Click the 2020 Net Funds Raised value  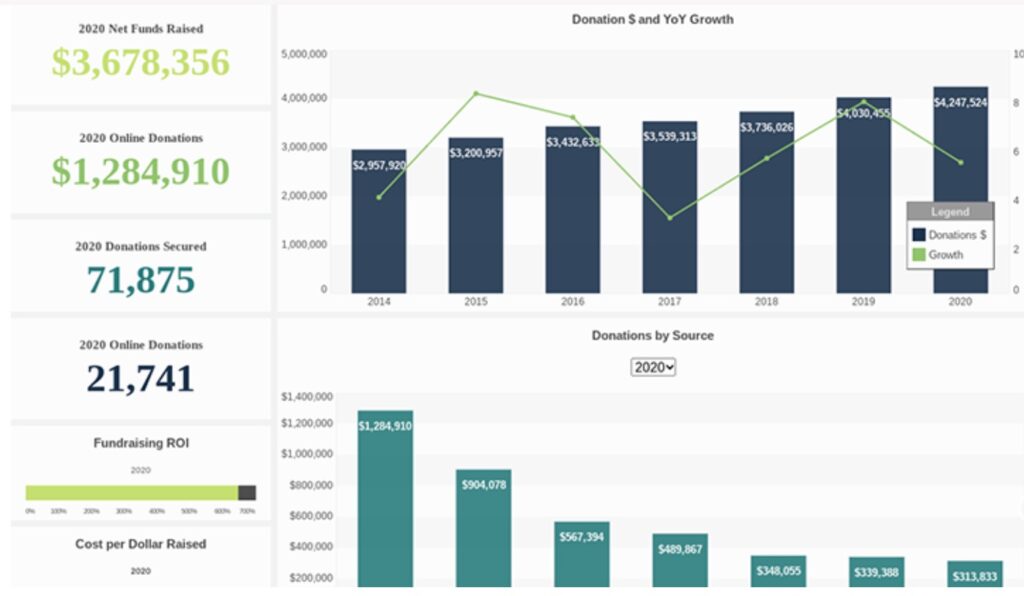tap(141, 62)
